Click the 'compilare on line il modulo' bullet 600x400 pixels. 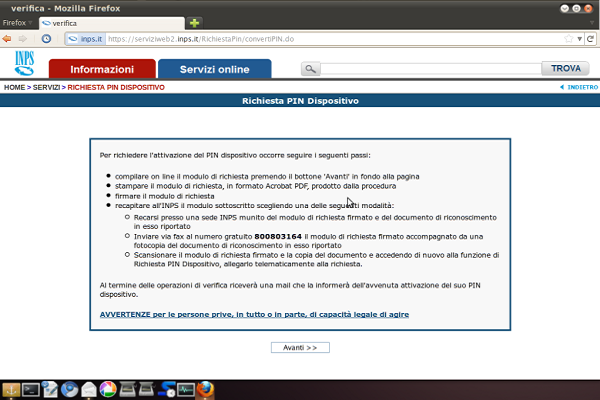pyautogui.click(x=267, y=176)
